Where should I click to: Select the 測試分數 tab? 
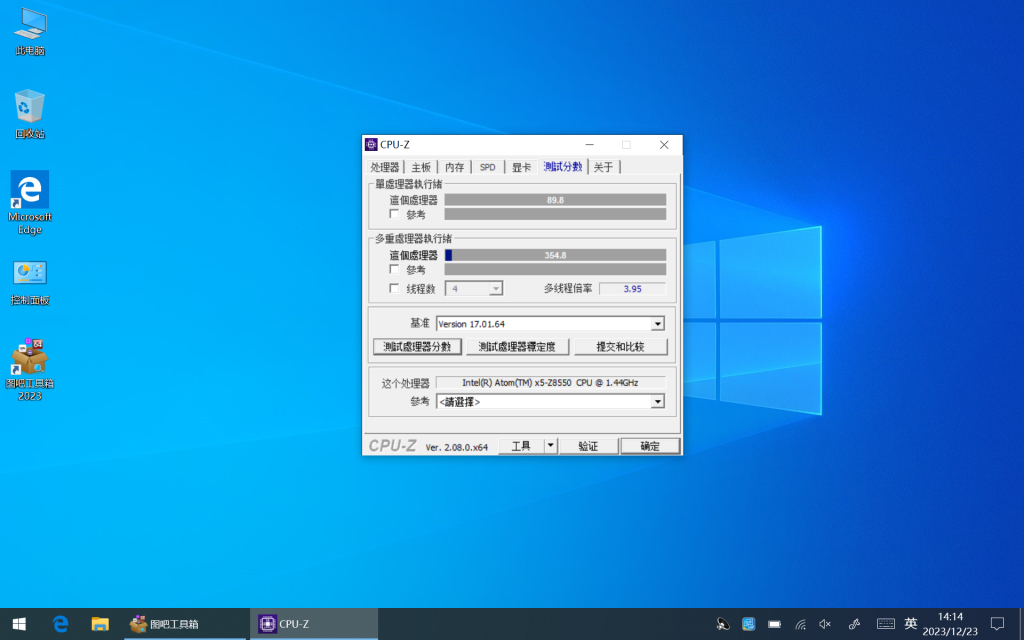point(562,167)
